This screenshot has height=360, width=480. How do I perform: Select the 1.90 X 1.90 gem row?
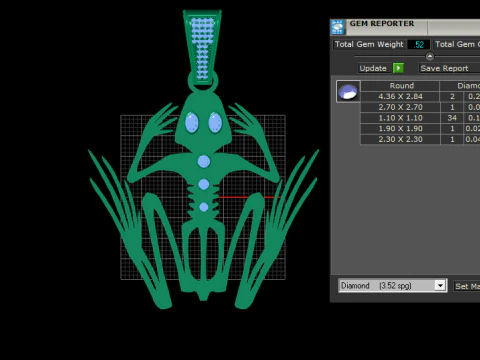point(420,128)
